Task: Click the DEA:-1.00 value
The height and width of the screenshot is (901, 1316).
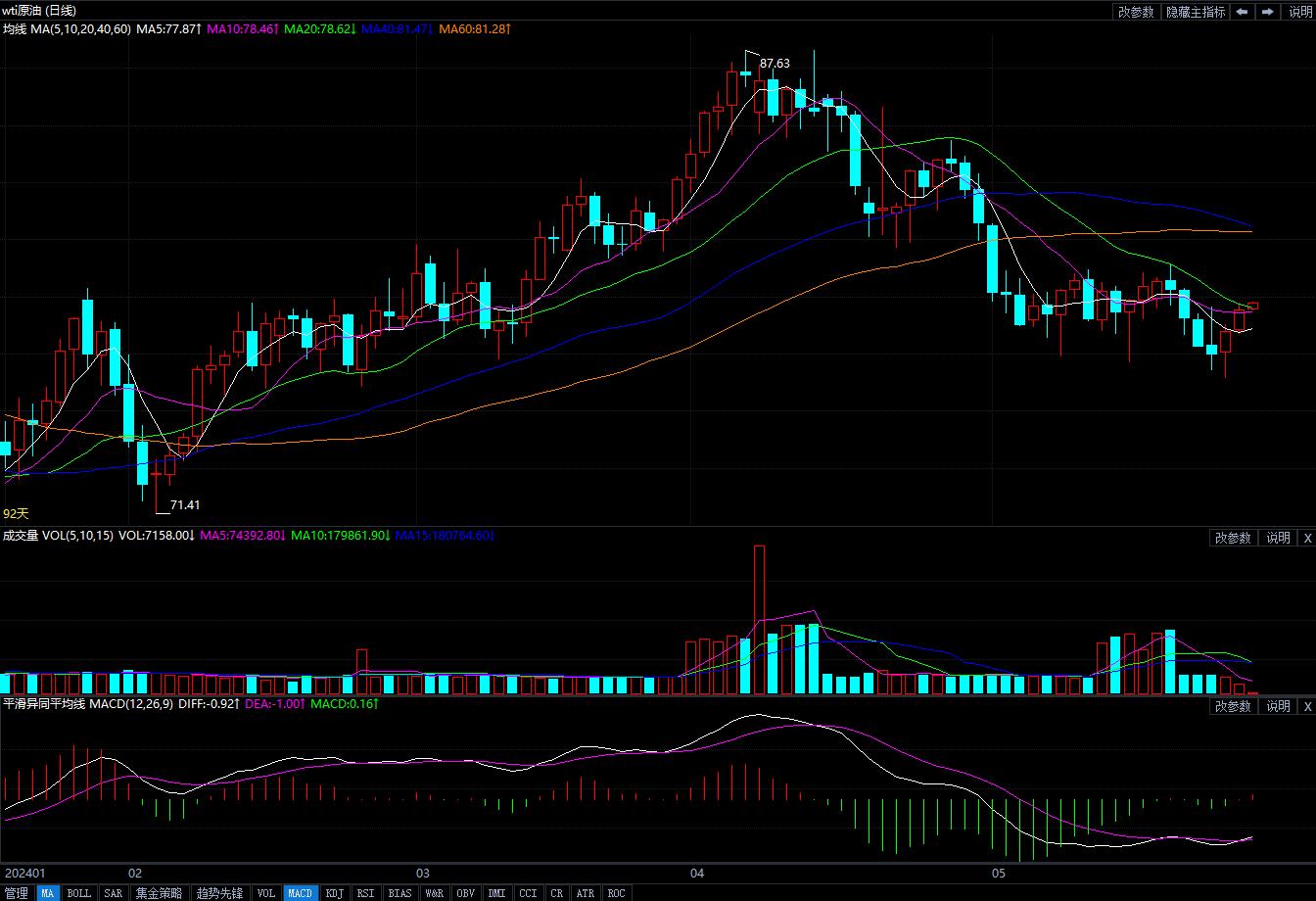Action: [x=275, y=704]
